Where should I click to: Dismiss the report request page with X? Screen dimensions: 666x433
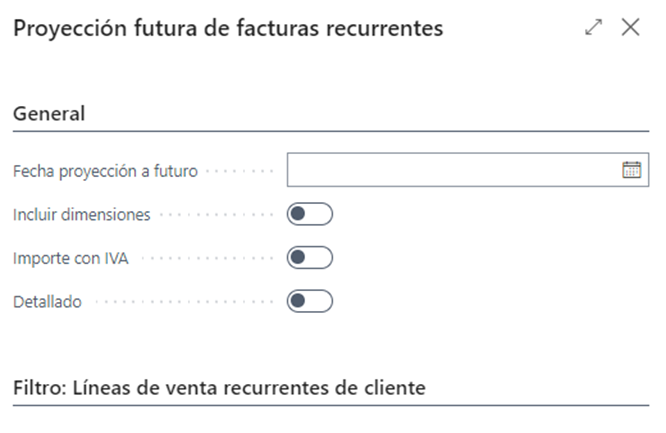point(630,28)
